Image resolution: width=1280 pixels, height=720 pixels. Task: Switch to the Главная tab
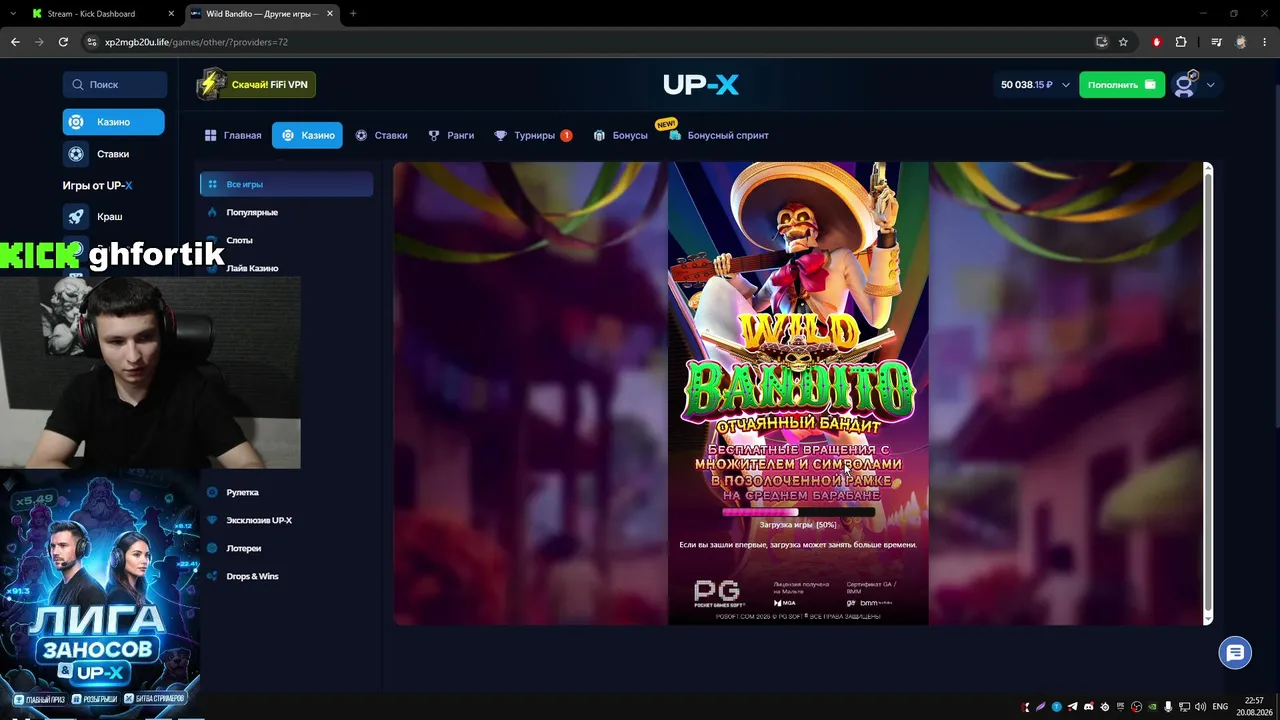coord(233,135)
